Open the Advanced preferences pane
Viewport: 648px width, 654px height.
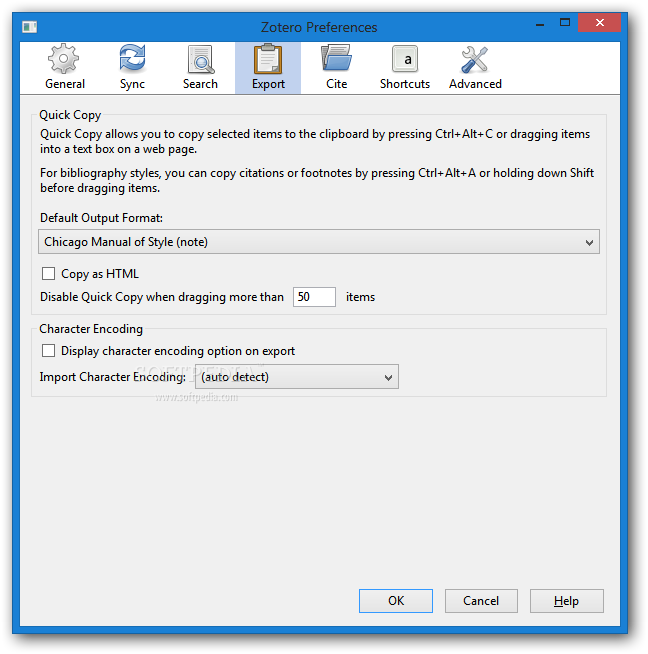[475, 67]
